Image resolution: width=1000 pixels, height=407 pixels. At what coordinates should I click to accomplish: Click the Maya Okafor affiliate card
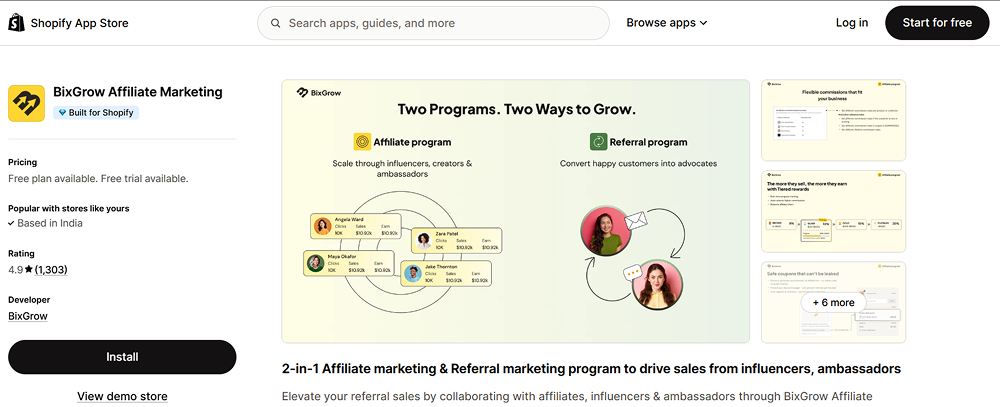(x=348, y=263)
